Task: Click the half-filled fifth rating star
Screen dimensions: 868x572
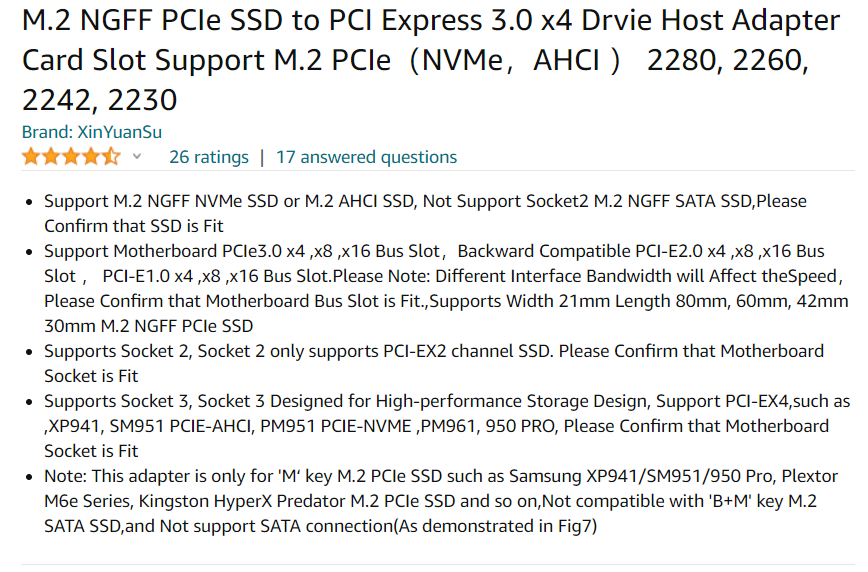Action: point(111,157)
